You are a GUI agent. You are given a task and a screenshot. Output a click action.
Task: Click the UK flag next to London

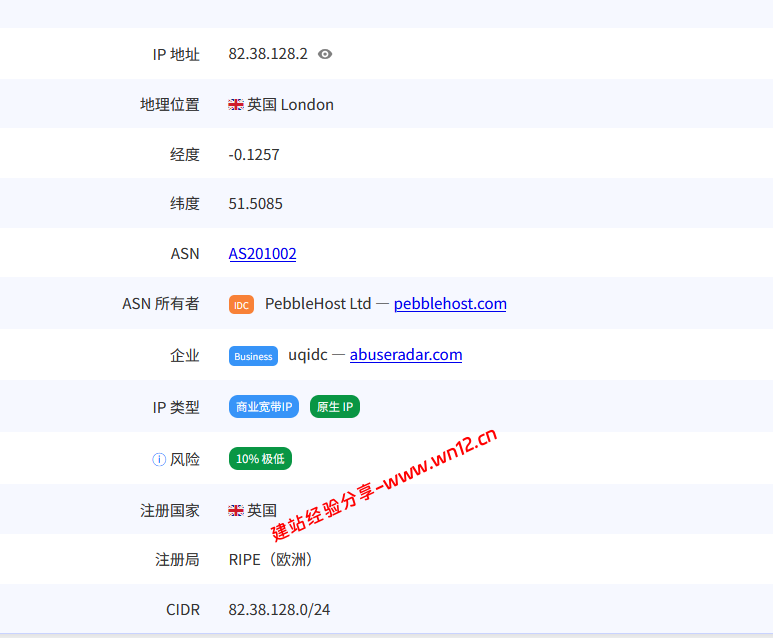point(236,105)
